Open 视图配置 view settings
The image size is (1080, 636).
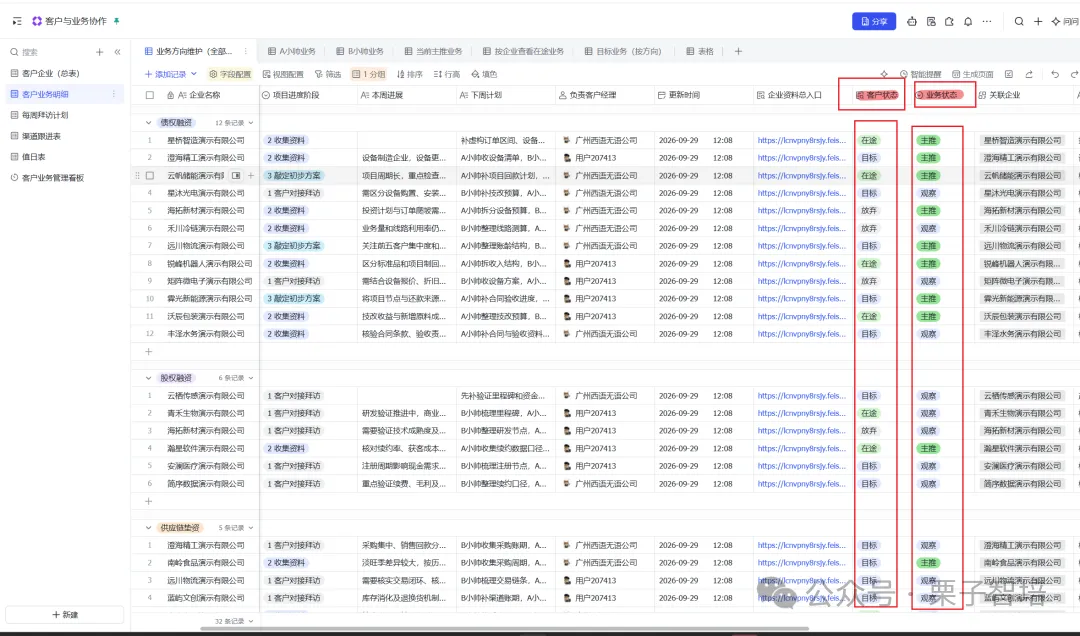(283, 74)
